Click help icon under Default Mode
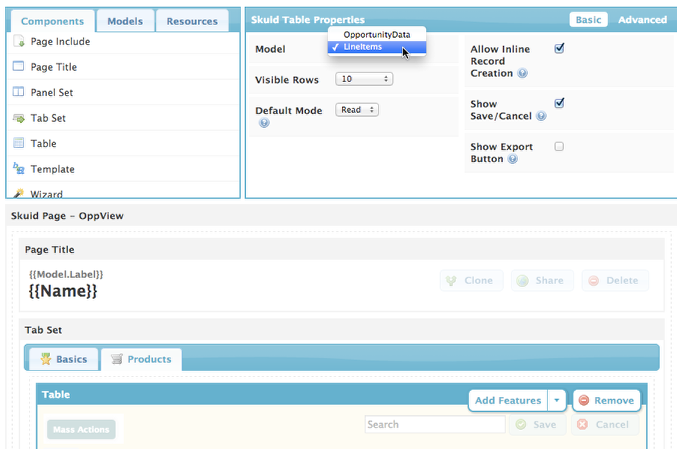The image size is (677, 449). coord(264,123)
